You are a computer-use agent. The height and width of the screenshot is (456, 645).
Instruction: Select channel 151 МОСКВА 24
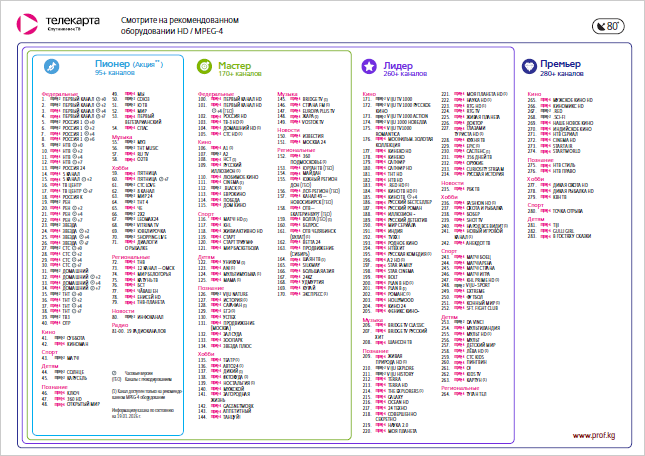(302, 142)
